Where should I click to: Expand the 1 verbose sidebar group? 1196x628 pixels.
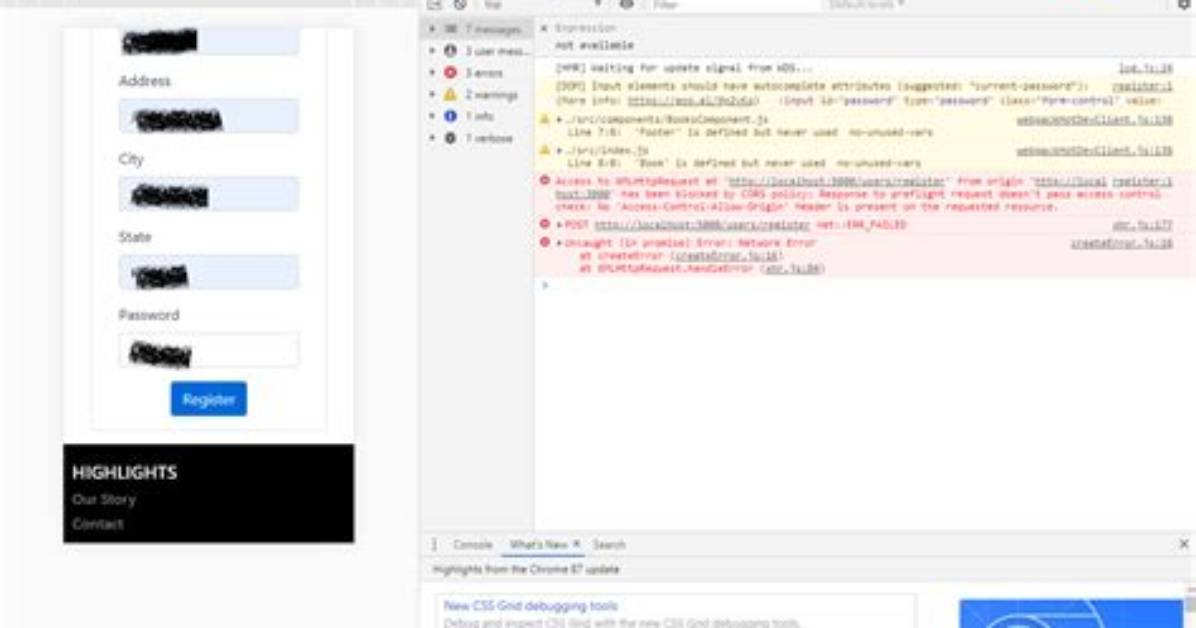pos(432,138)
